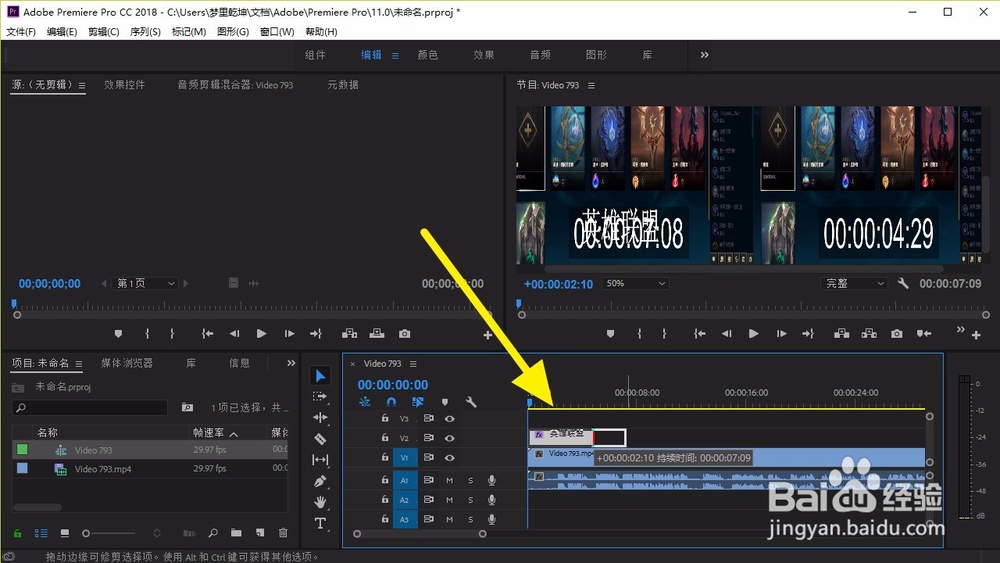This screenshot has height=563, width=1000.
Task: Click timeline timecode 00:00:00:00
Action: coord(393,385)
